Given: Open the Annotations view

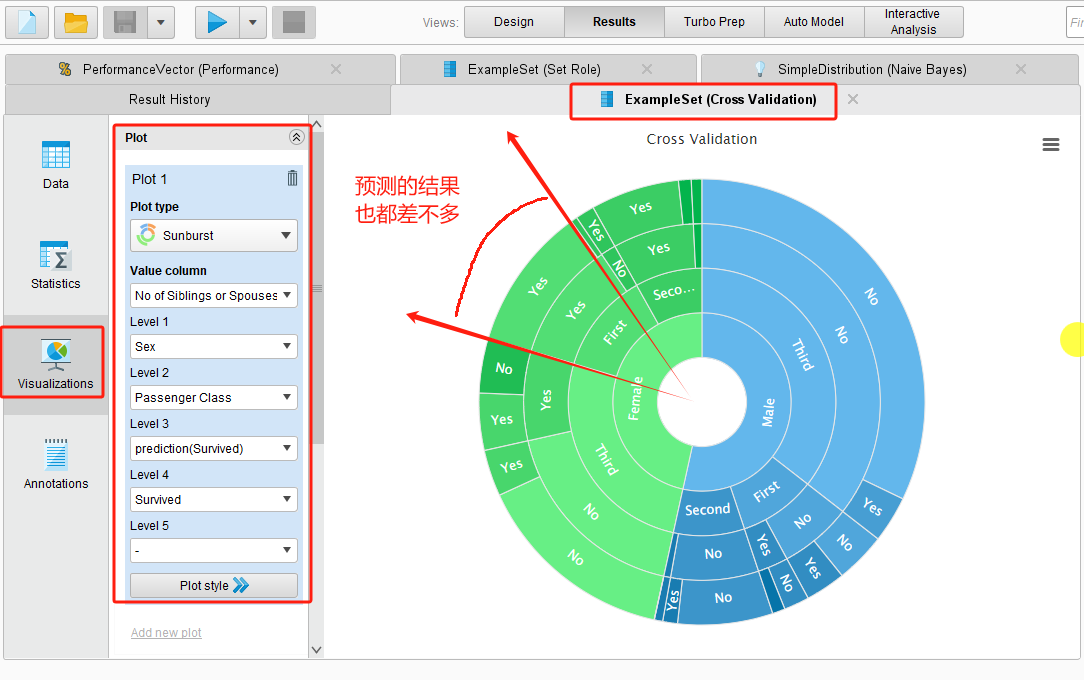Looking at the screenshot, I should (x=55, y=464).
